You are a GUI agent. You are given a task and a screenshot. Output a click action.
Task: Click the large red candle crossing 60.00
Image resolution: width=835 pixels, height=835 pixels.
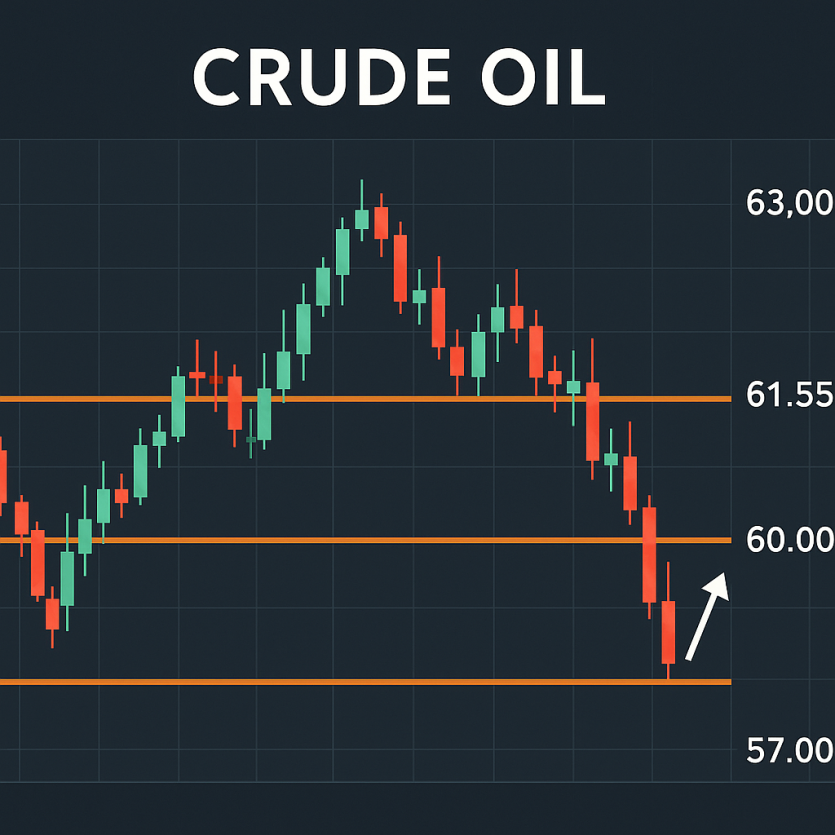click(649, 554)
